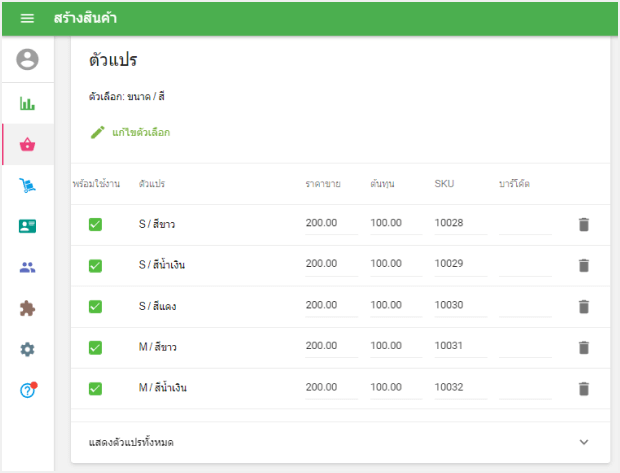The width and height of the screenshot is (620, 473).
Task: Click the แสดงตัวแปรทั้งหมด label text
Action: click(x=138, y=441)
